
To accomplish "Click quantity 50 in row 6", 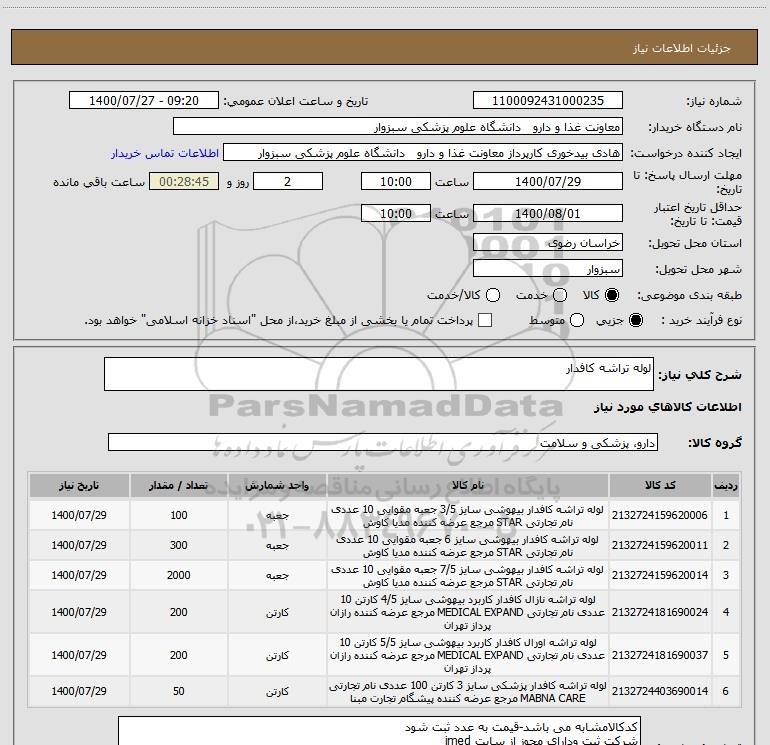I will (179, 691).
